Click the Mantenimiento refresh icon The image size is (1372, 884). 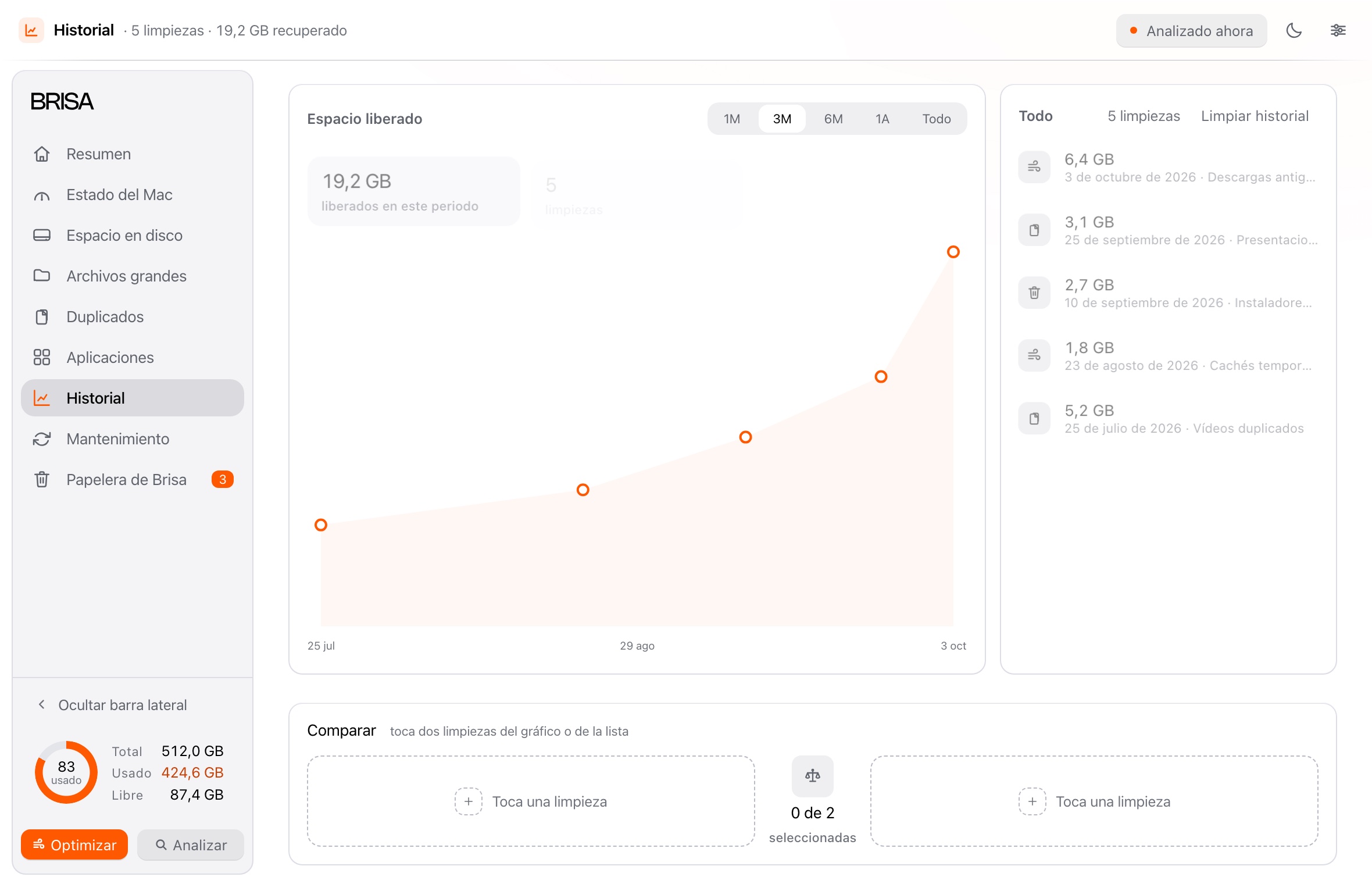pos(42,439)
